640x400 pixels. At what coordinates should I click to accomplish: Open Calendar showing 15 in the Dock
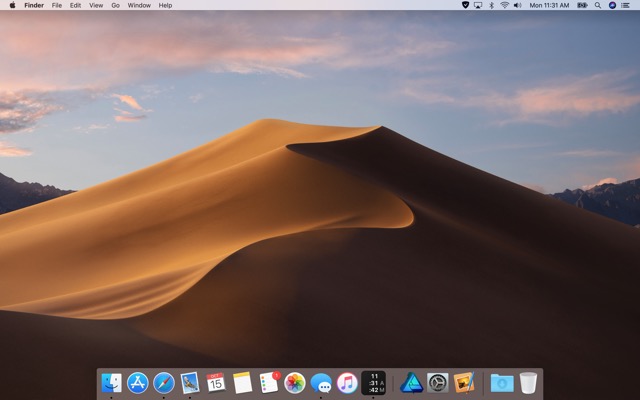pyautogui.click(x=216, y=383)
